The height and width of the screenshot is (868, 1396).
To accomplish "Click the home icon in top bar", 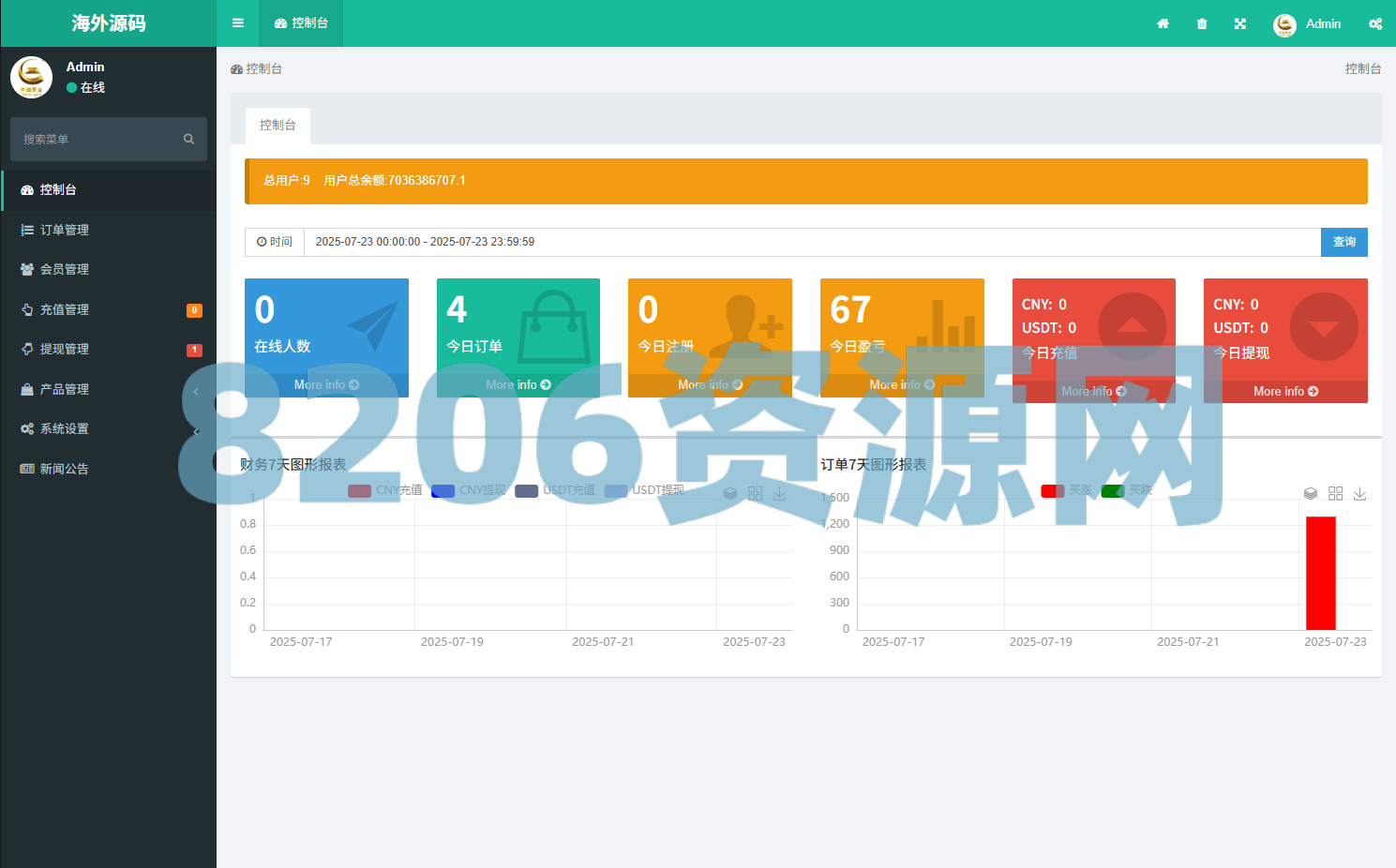I will (1163, 23).
